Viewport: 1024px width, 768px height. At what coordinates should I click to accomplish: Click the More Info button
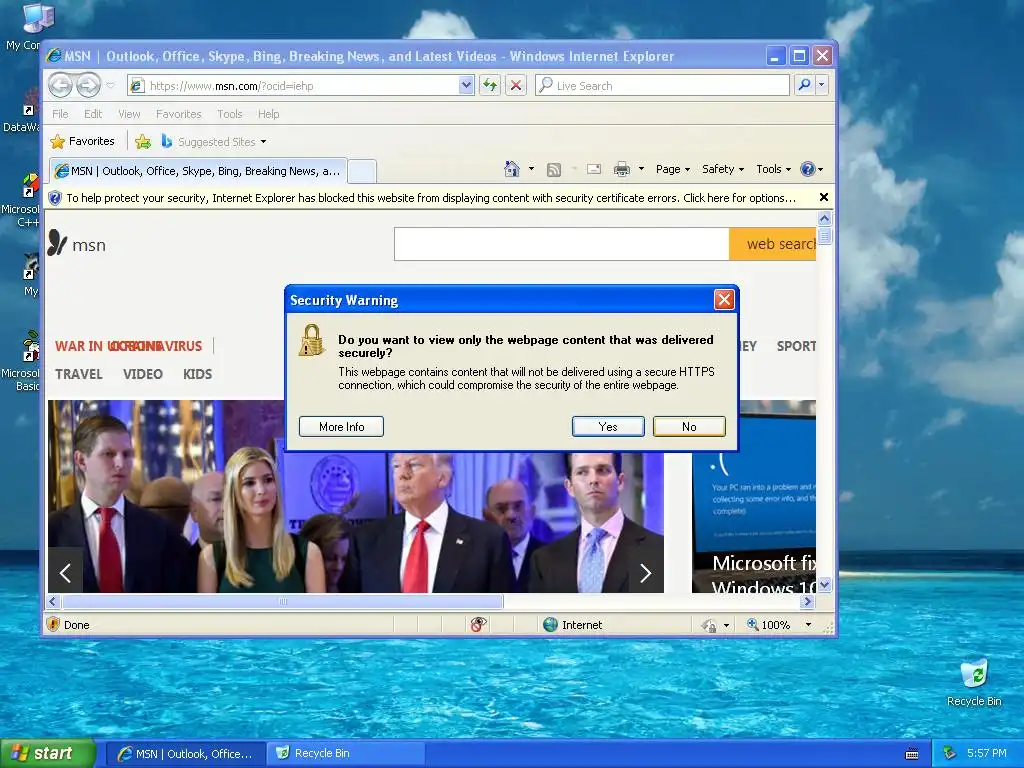(x=341, y=426)
